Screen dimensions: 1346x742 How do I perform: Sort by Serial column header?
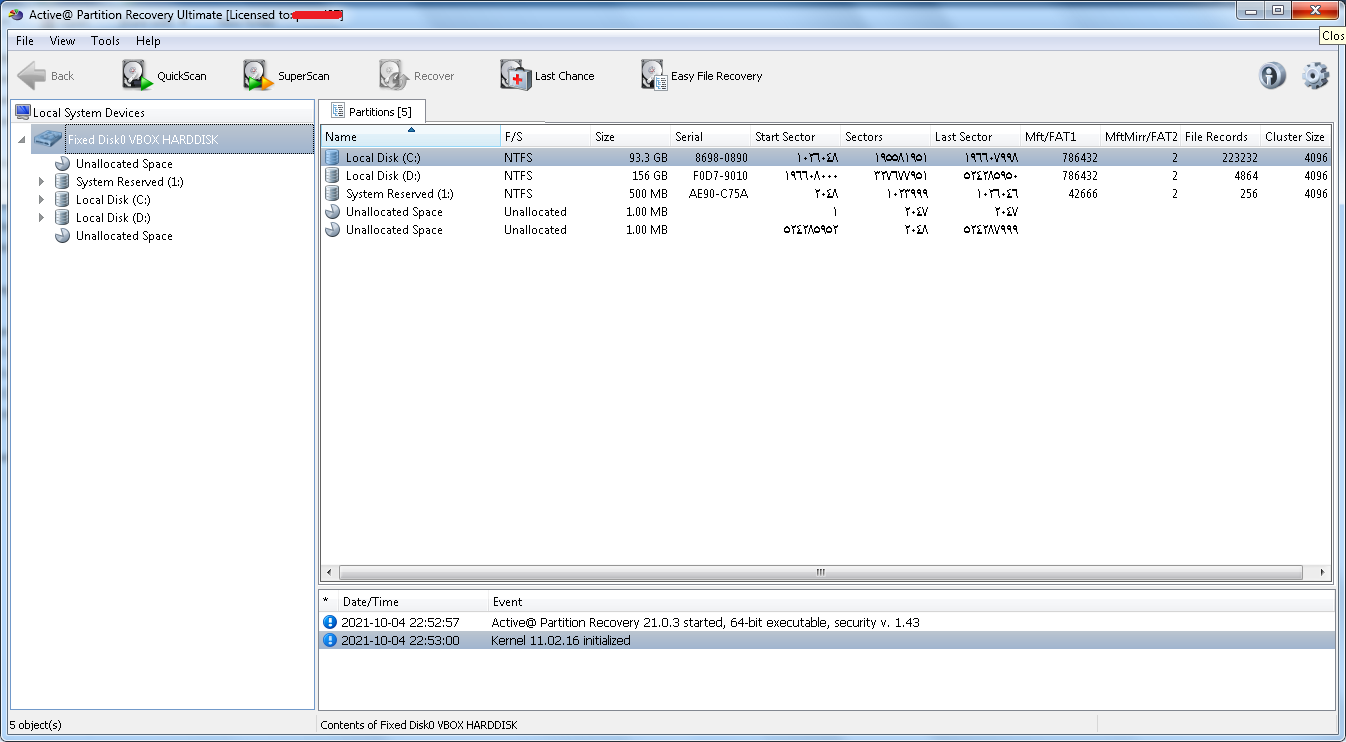tap(710, 137)
